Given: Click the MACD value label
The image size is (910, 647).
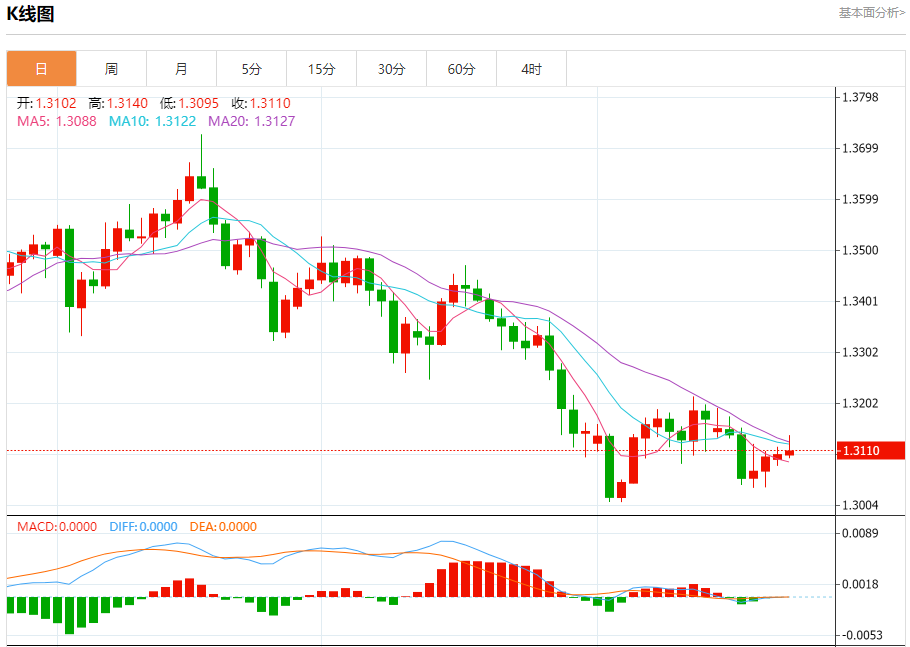Looking at the screenshot, I should click(57, 526).
